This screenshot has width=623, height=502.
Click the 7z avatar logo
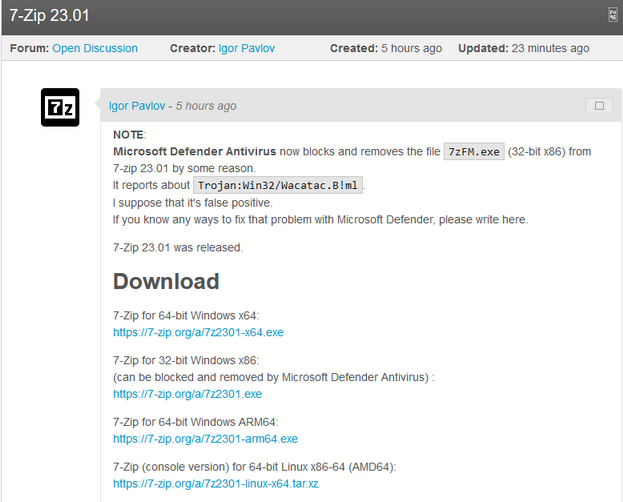(60, 107)
